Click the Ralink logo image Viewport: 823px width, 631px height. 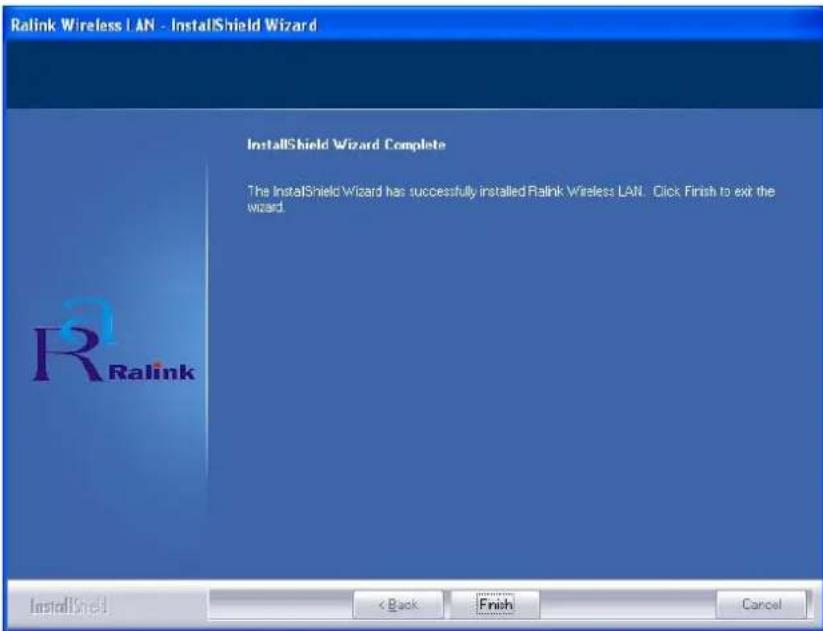point(113,340)
